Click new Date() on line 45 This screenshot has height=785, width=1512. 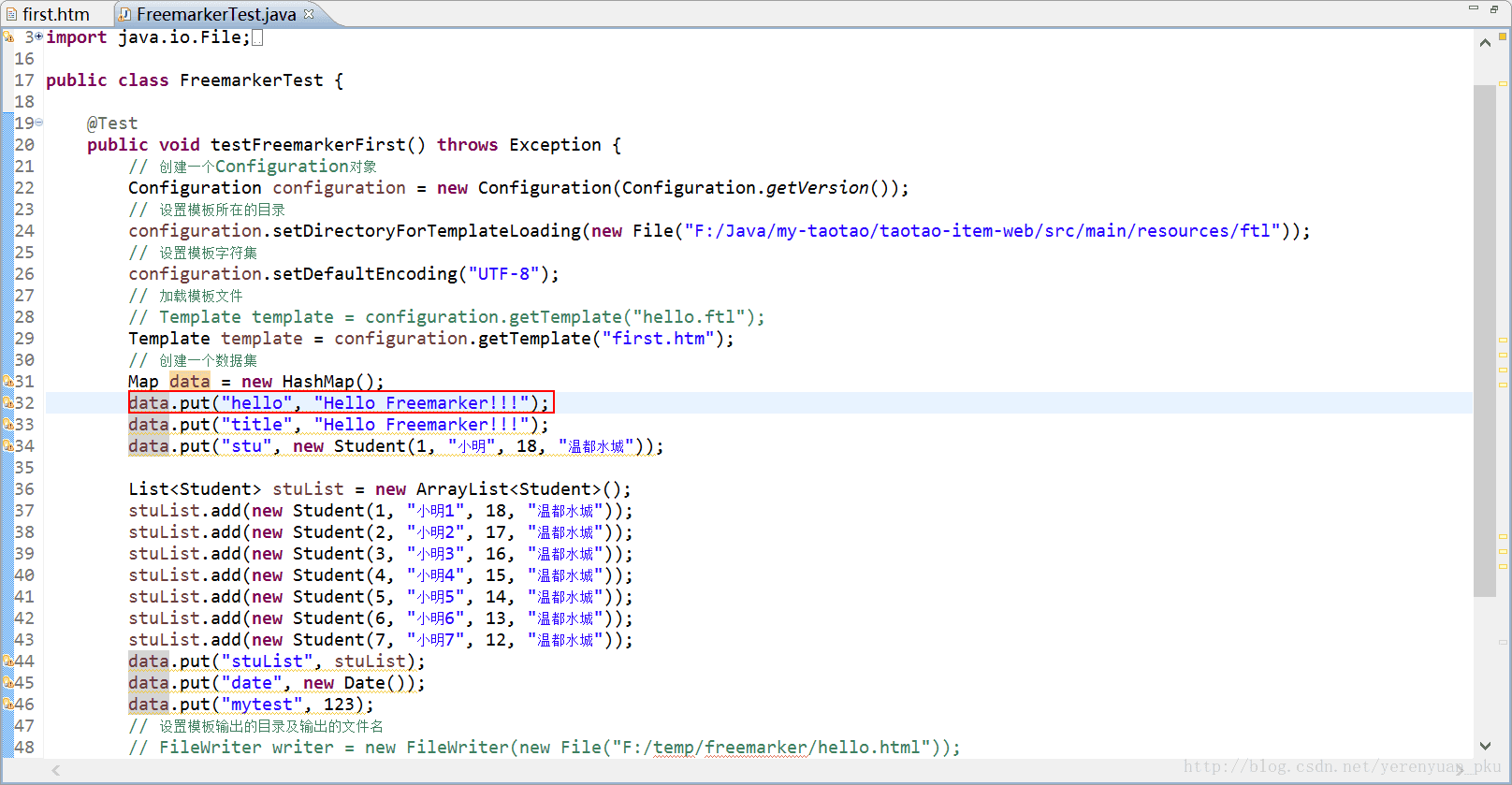[359, 683]
